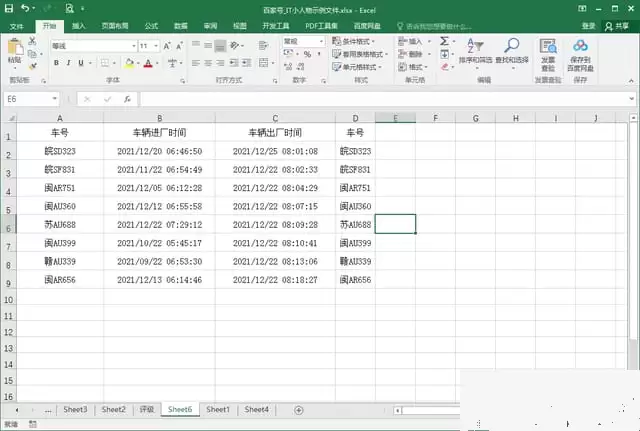Switch to the Formulas (公式) tab
640x431 pixels.
[x=151, y=26]
